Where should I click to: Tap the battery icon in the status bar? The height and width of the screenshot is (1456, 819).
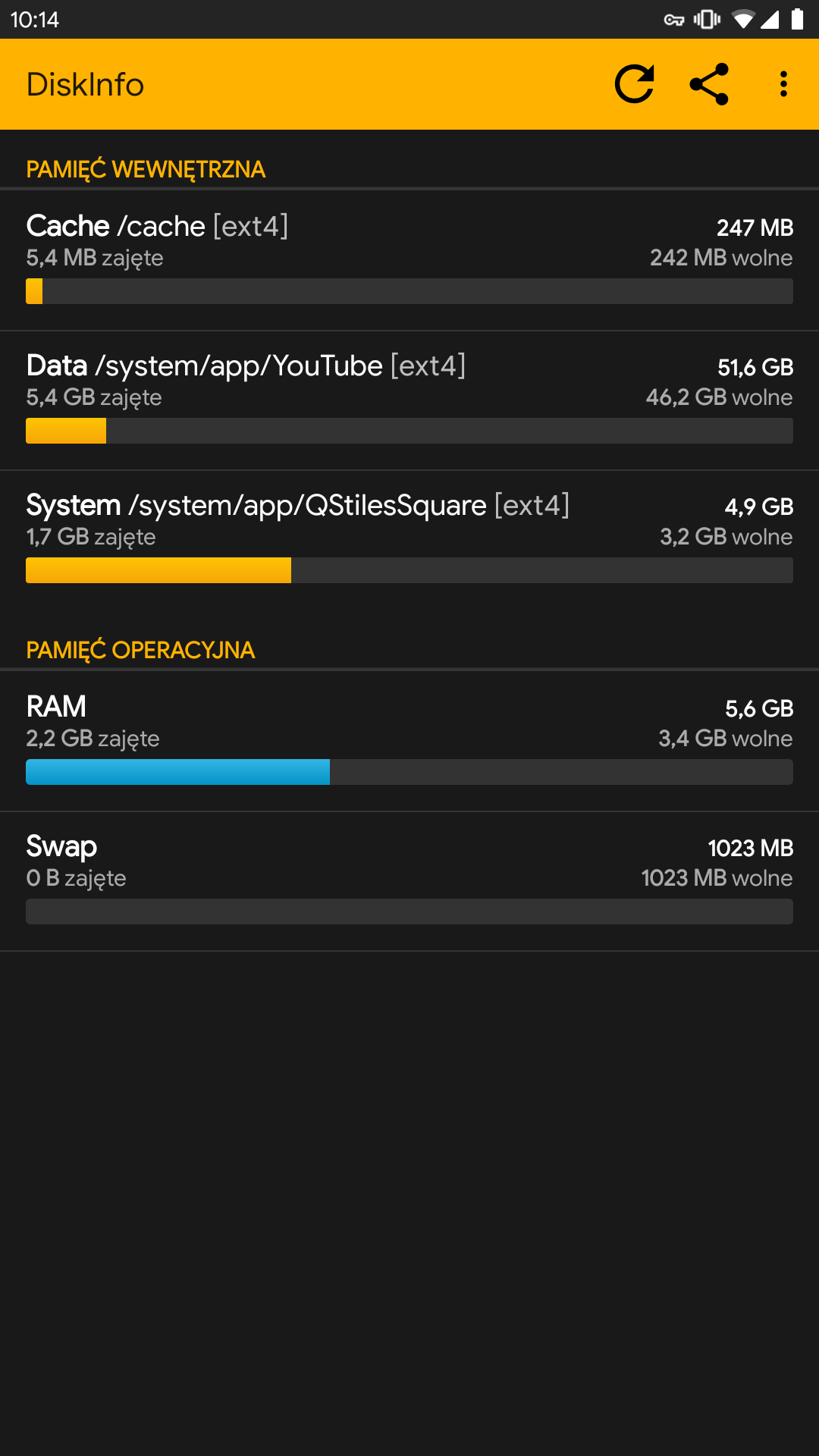tap(797, 20)
